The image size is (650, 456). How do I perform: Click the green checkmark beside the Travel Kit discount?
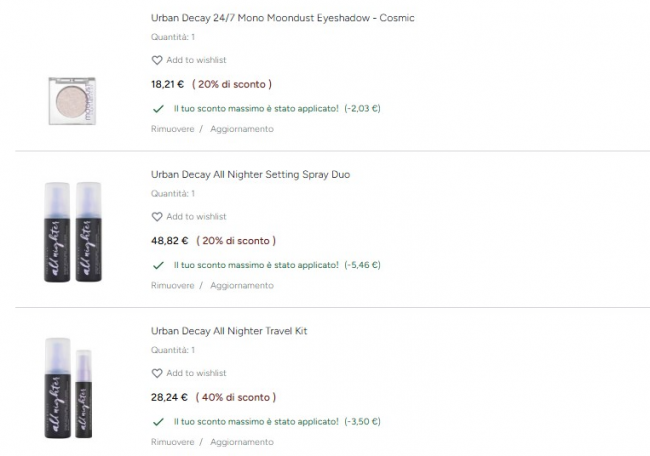(158, 422)
